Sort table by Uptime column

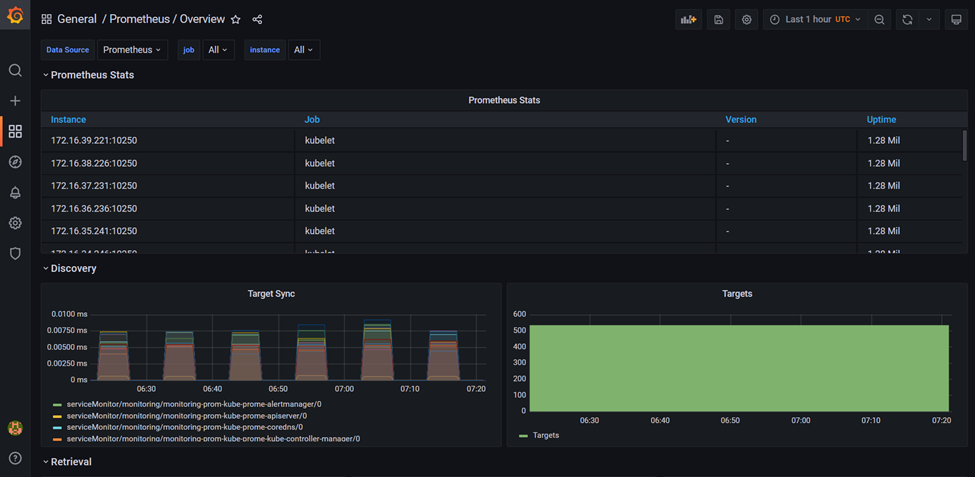[x=881, y=119]
